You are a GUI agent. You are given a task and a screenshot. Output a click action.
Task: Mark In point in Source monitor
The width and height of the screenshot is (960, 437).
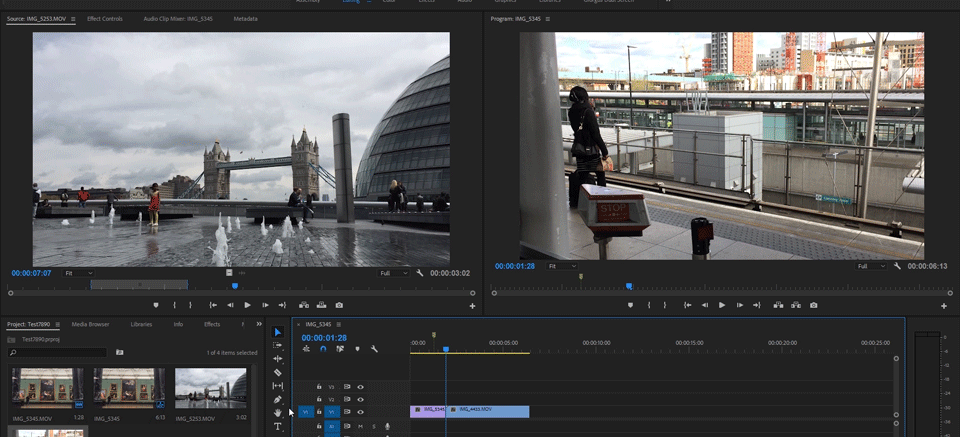click(174, 305)
